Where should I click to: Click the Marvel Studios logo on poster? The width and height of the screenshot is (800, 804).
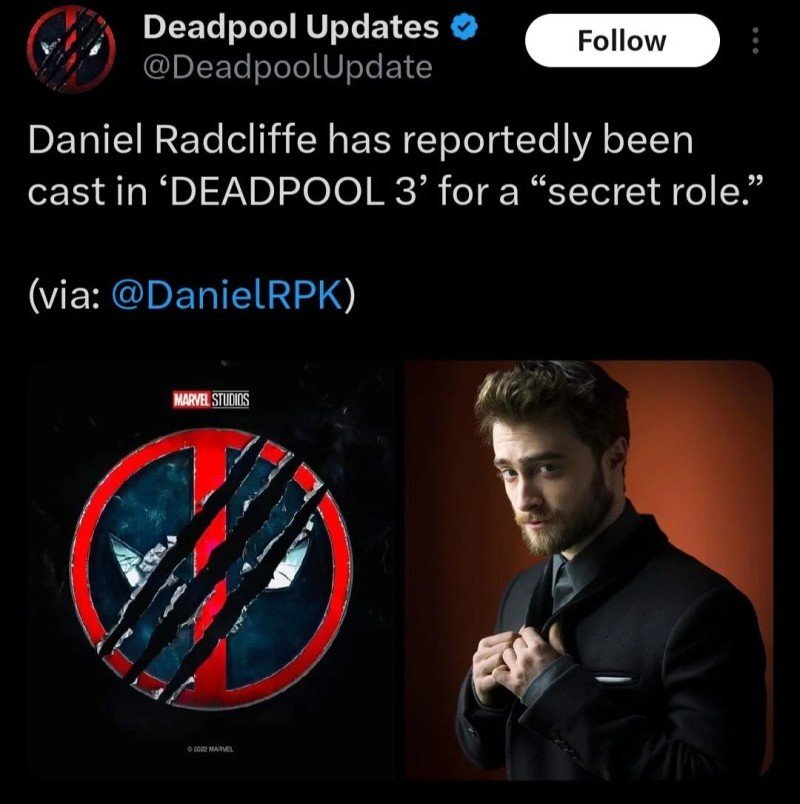click(211, 399)
